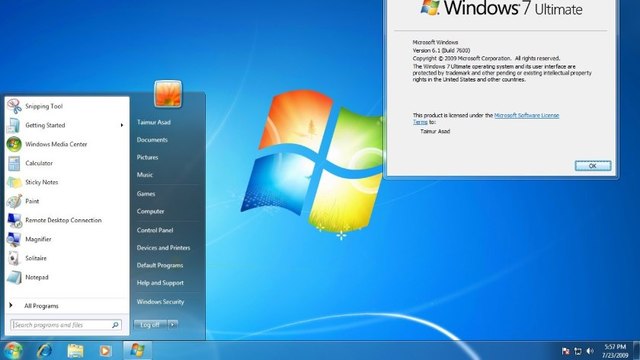Click the Windows Media Center text label
640x360 pixels.
pyautogui.click(x=56, y=144)
